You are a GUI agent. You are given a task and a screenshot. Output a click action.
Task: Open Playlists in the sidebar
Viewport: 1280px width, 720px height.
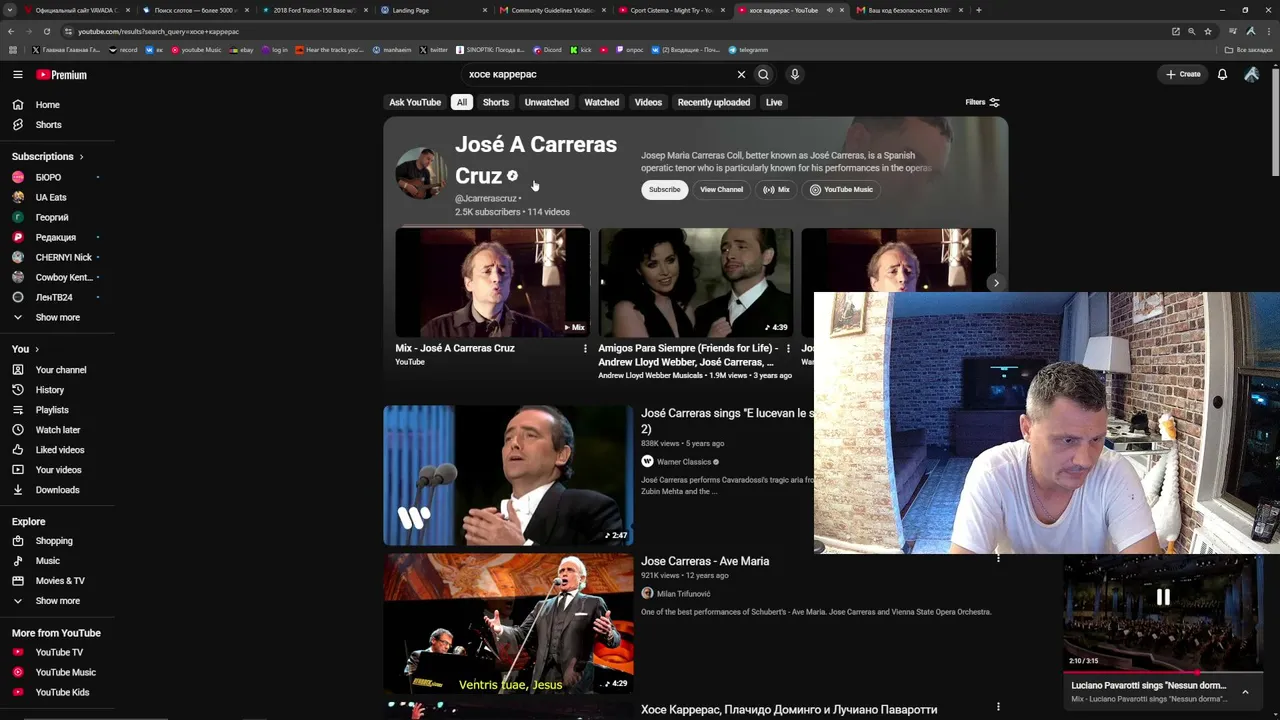[52, 410]
